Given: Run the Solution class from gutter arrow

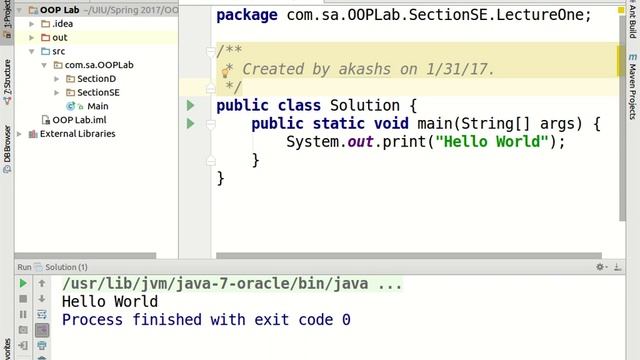Looking at the screenshot, I should 190,105.
